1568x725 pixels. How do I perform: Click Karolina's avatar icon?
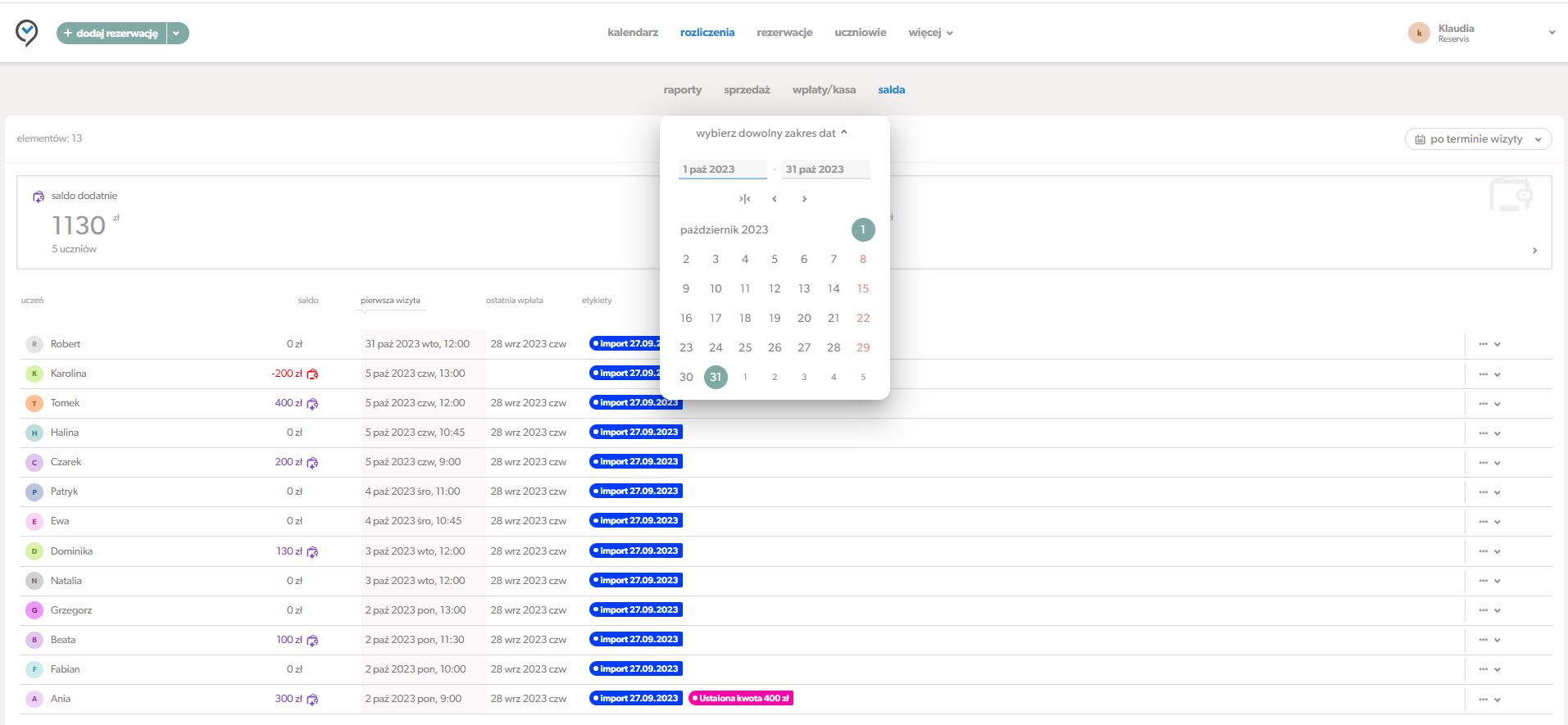click(x=34, y=374)
